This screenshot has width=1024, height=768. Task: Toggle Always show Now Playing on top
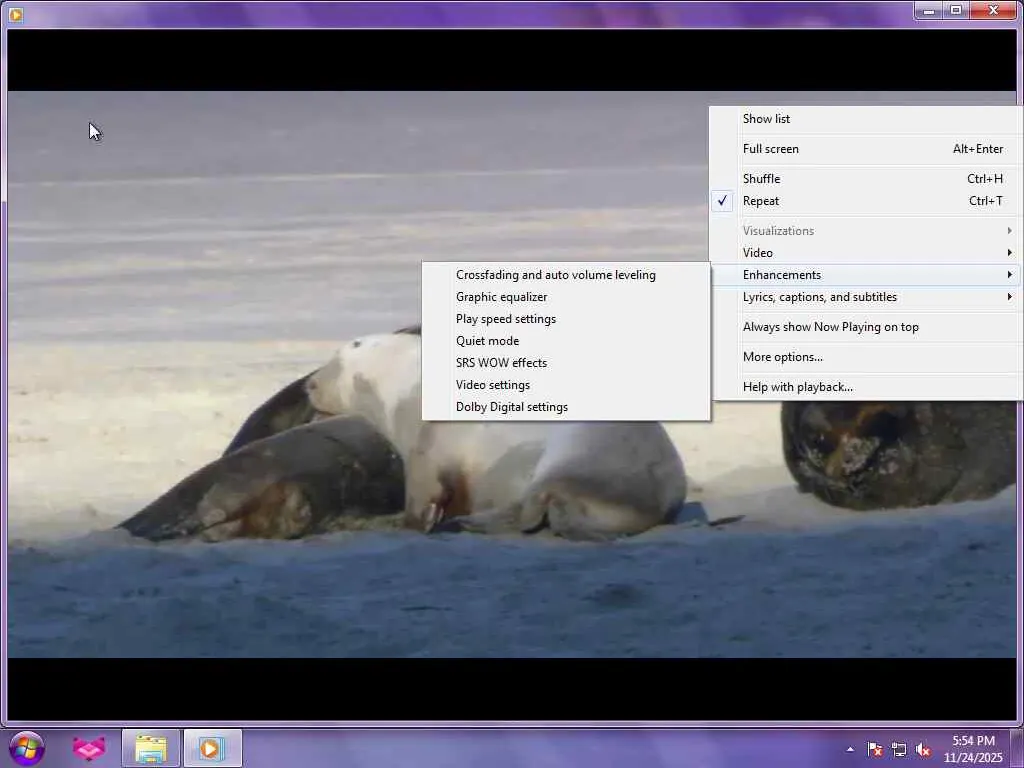830,327
